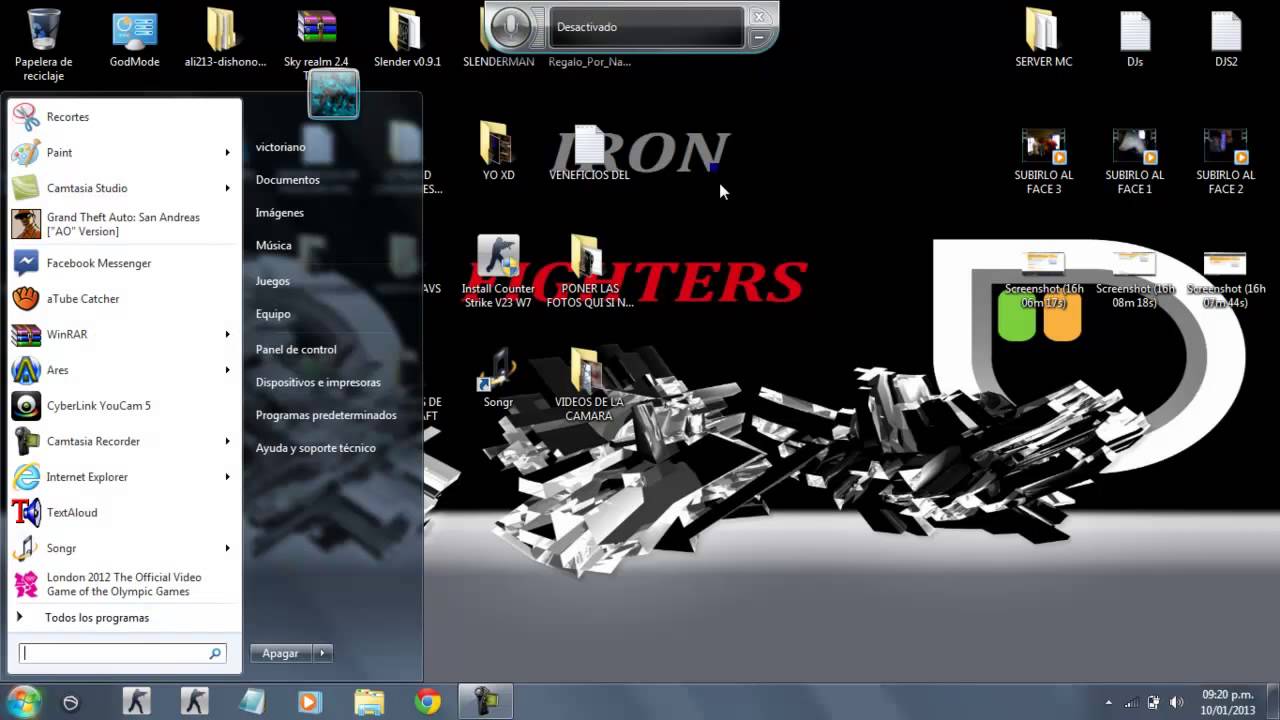Viewport: 1280px width, 720px height.
Task: Open Recortes from the Start menu
Action: pos(124,117)
